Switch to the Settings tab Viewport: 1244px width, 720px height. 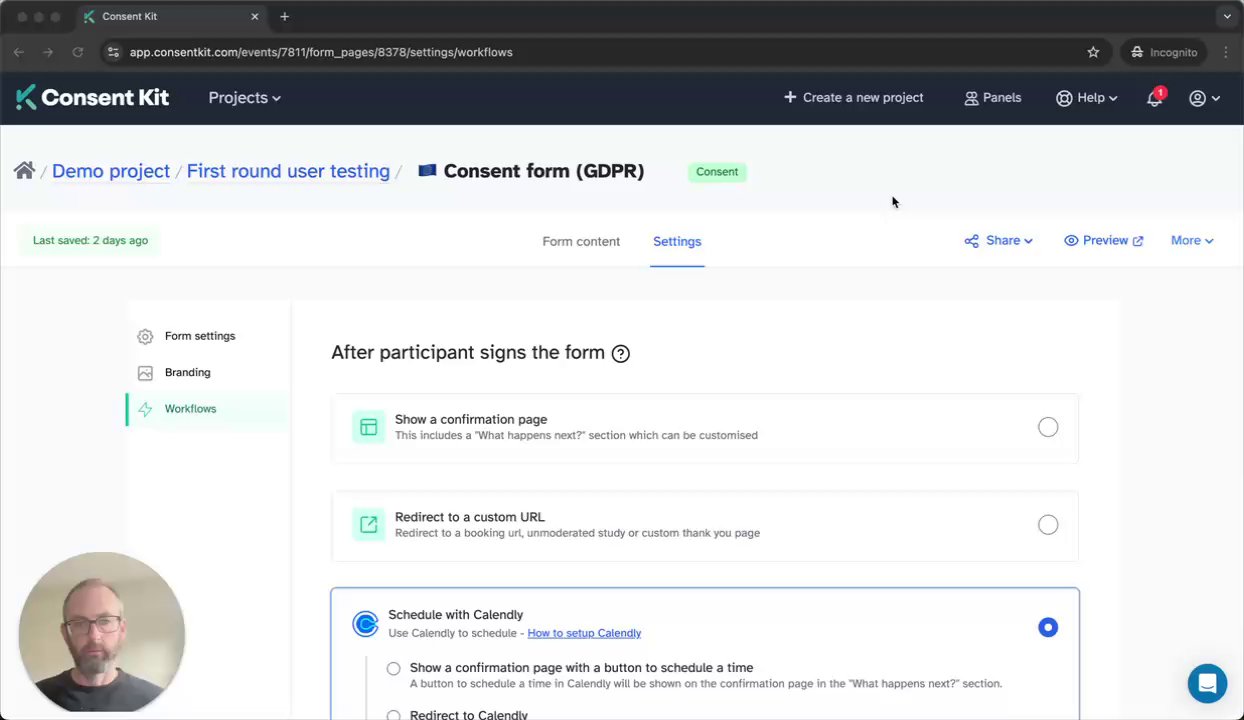[x=677, y=242]
